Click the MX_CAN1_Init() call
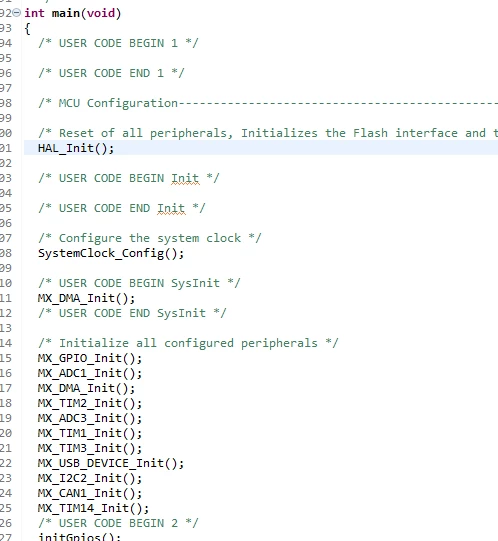498x541 pixels. tap(90, 493)
